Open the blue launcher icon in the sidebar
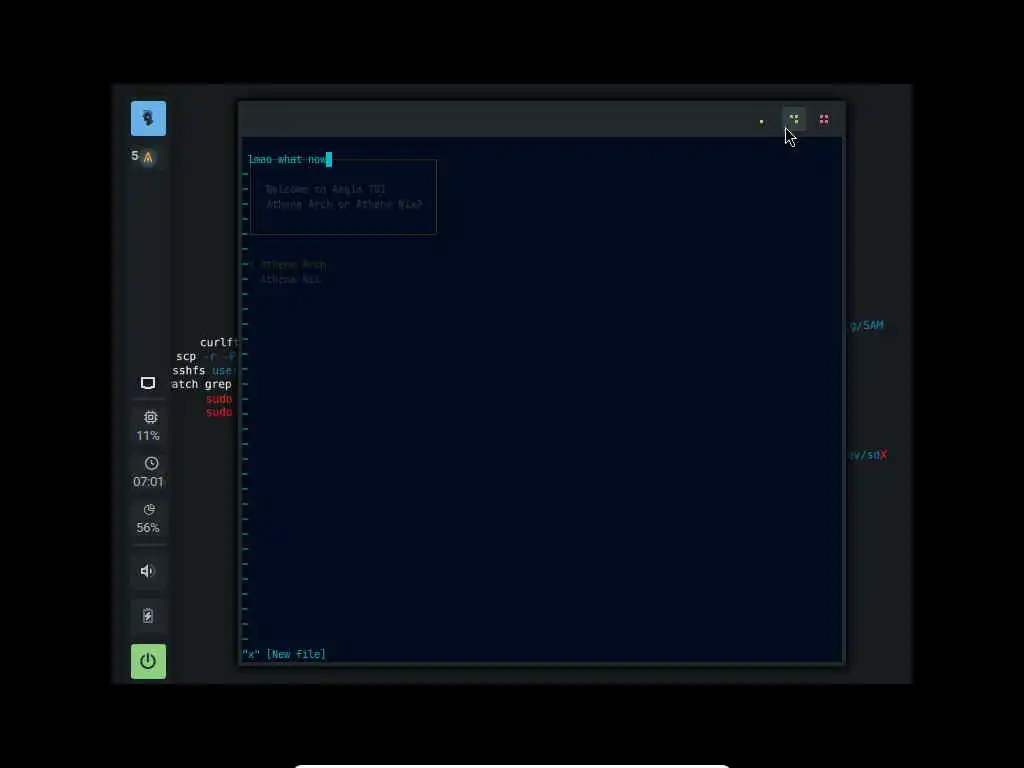 [x=148, y=118]
